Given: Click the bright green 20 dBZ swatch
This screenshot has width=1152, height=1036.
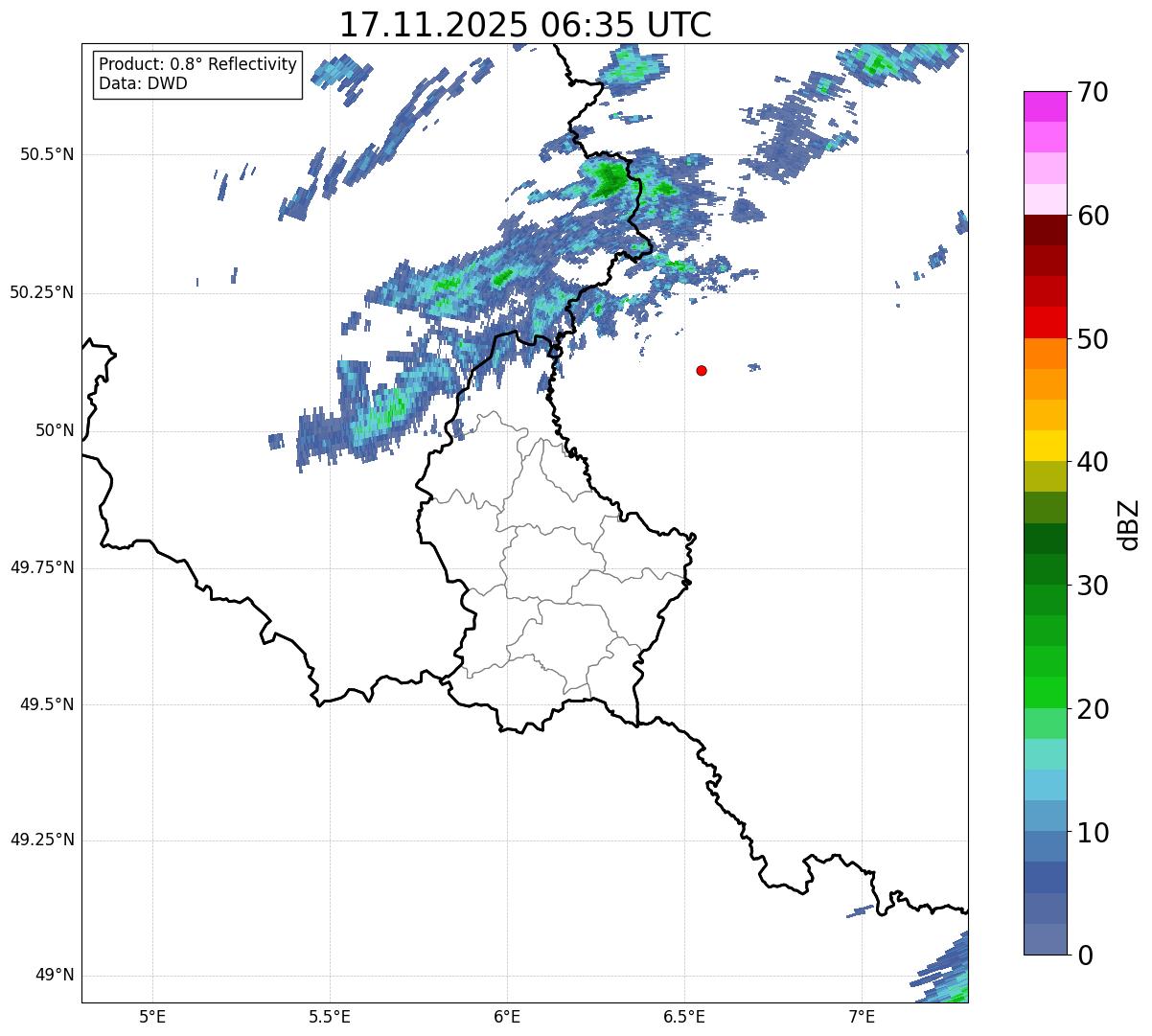Looking at the screenshot, I should point(1045,692).
